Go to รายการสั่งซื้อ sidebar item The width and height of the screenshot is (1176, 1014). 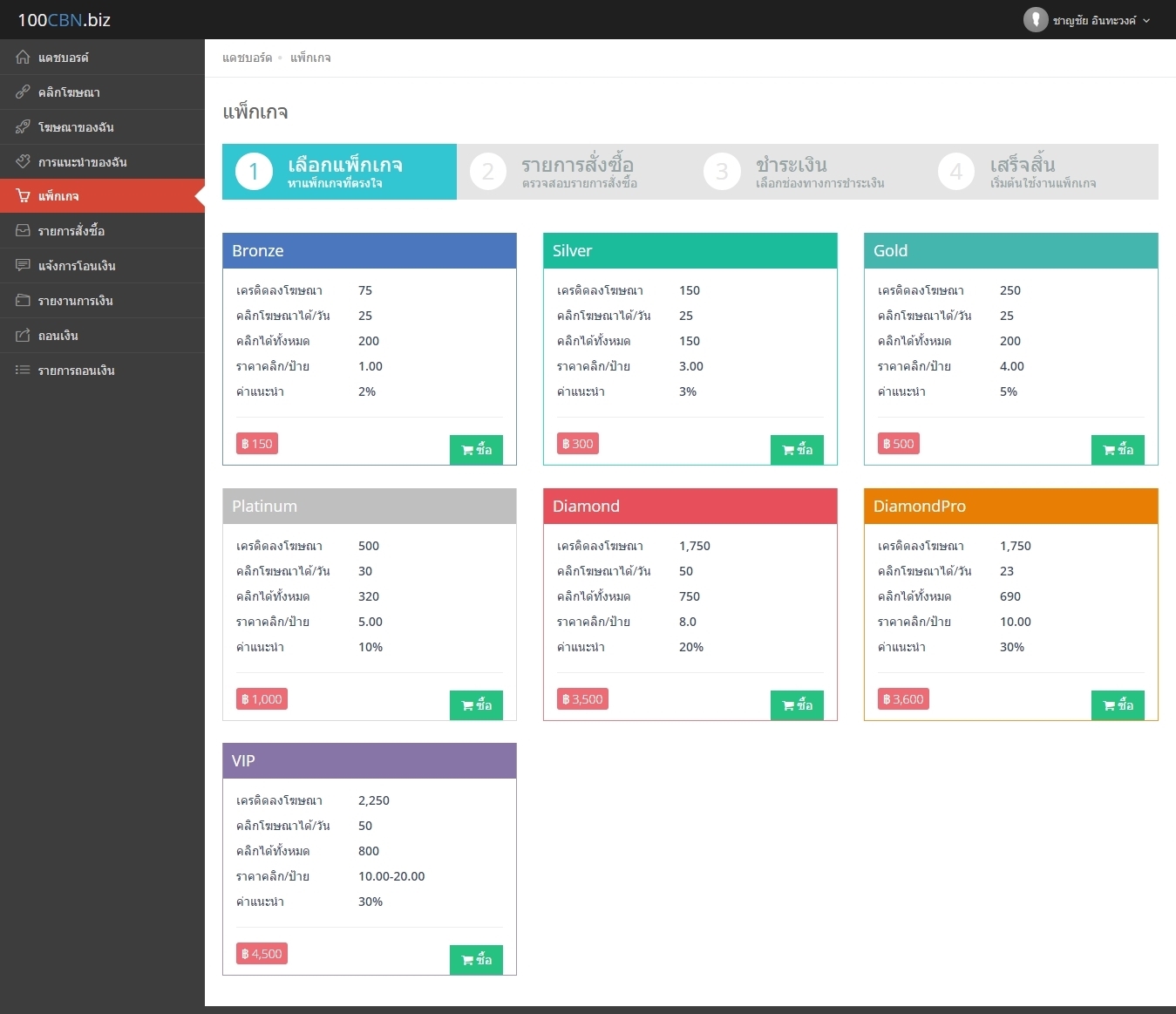[102, 231]
